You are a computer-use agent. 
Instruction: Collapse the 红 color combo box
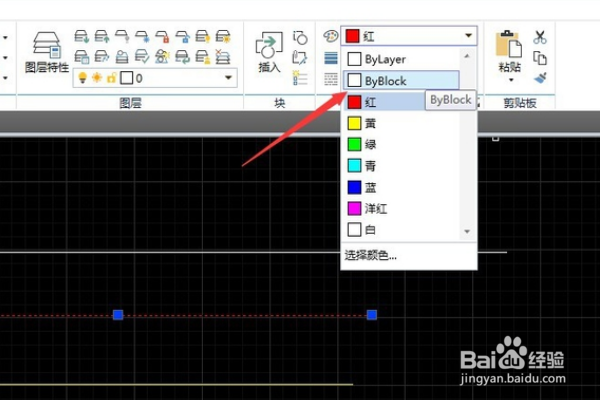[x=468, y=36]
